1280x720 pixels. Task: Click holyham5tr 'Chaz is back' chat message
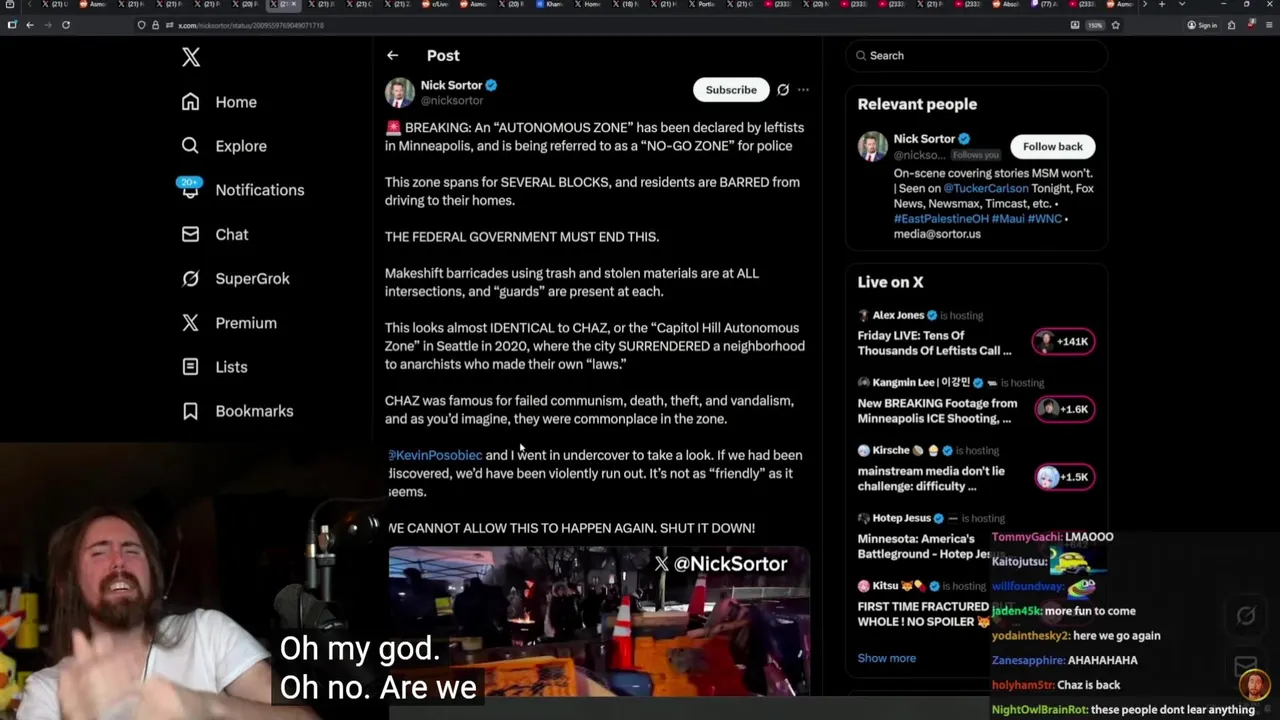click(x=1056, y=685)
